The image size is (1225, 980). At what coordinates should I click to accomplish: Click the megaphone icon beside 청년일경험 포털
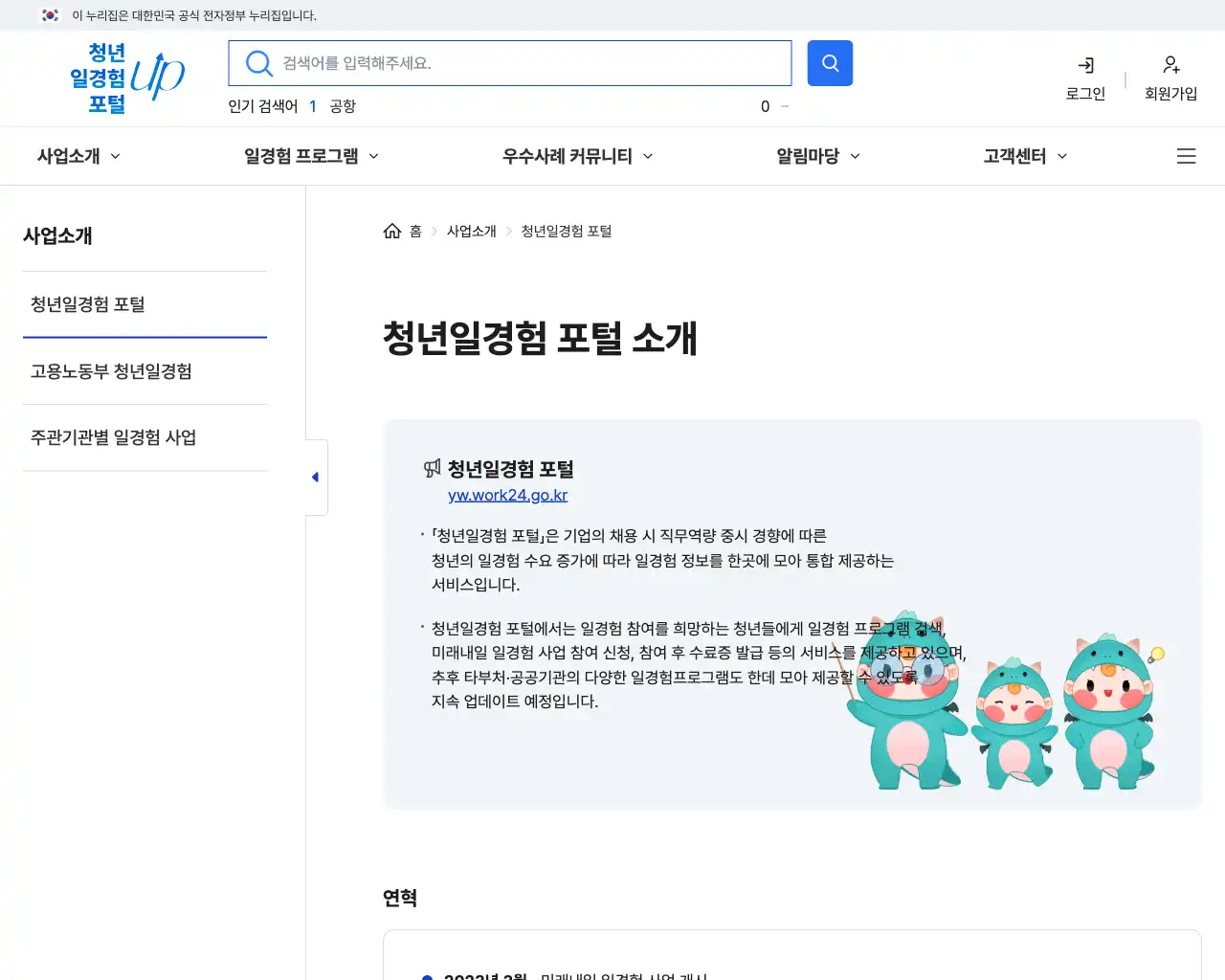pos(433,468)
